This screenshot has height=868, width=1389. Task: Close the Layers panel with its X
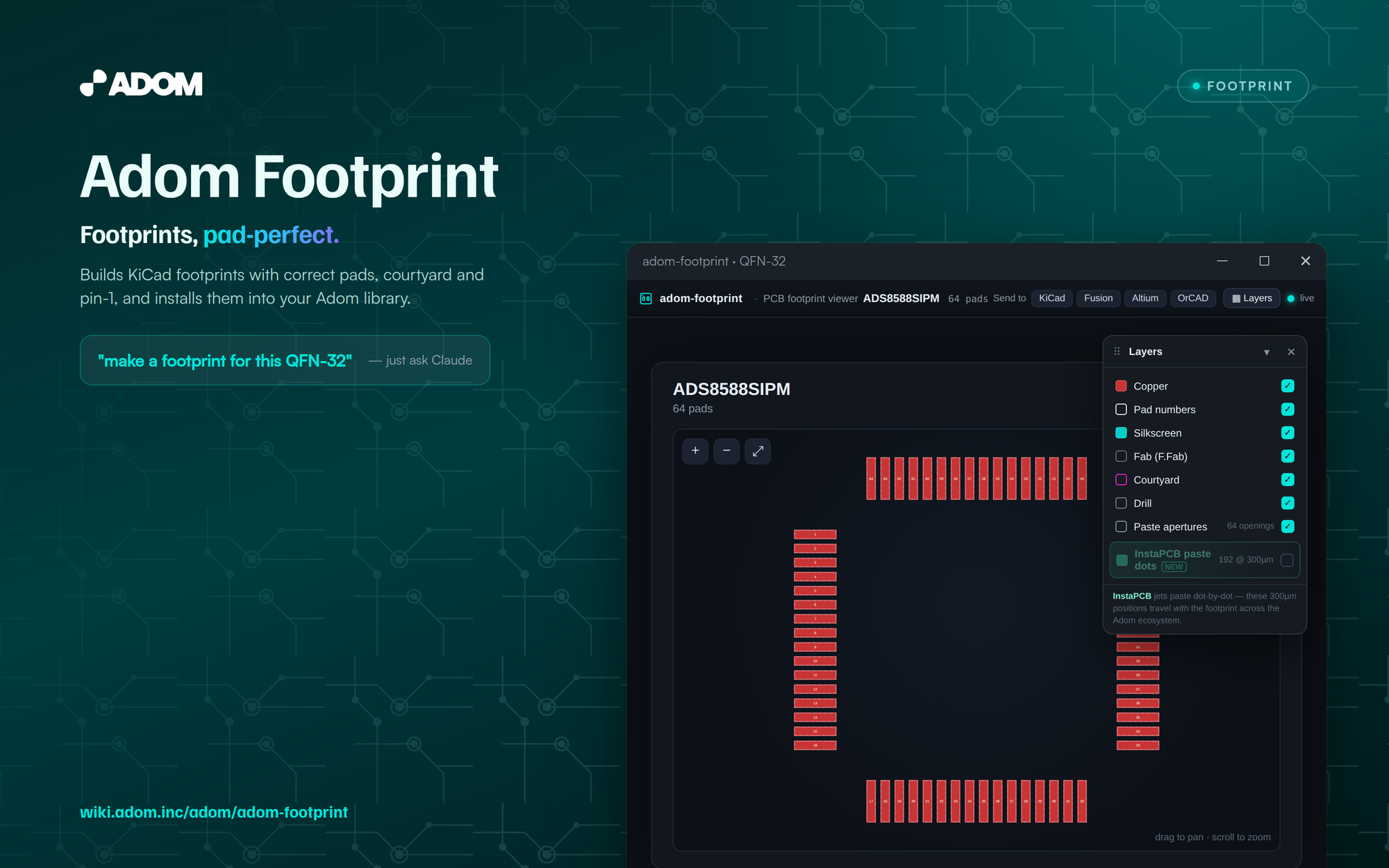1291,352
